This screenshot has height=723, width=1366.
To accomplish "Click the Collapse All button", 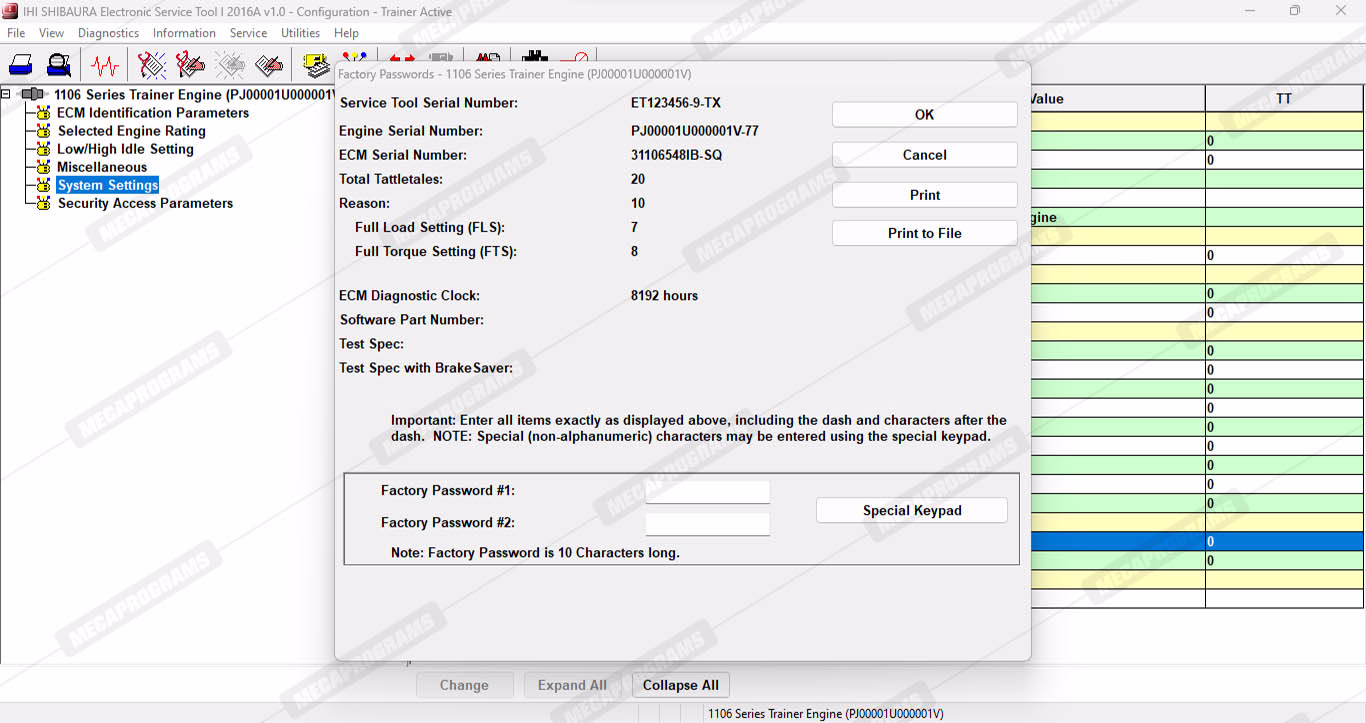I will pos(680,685).
